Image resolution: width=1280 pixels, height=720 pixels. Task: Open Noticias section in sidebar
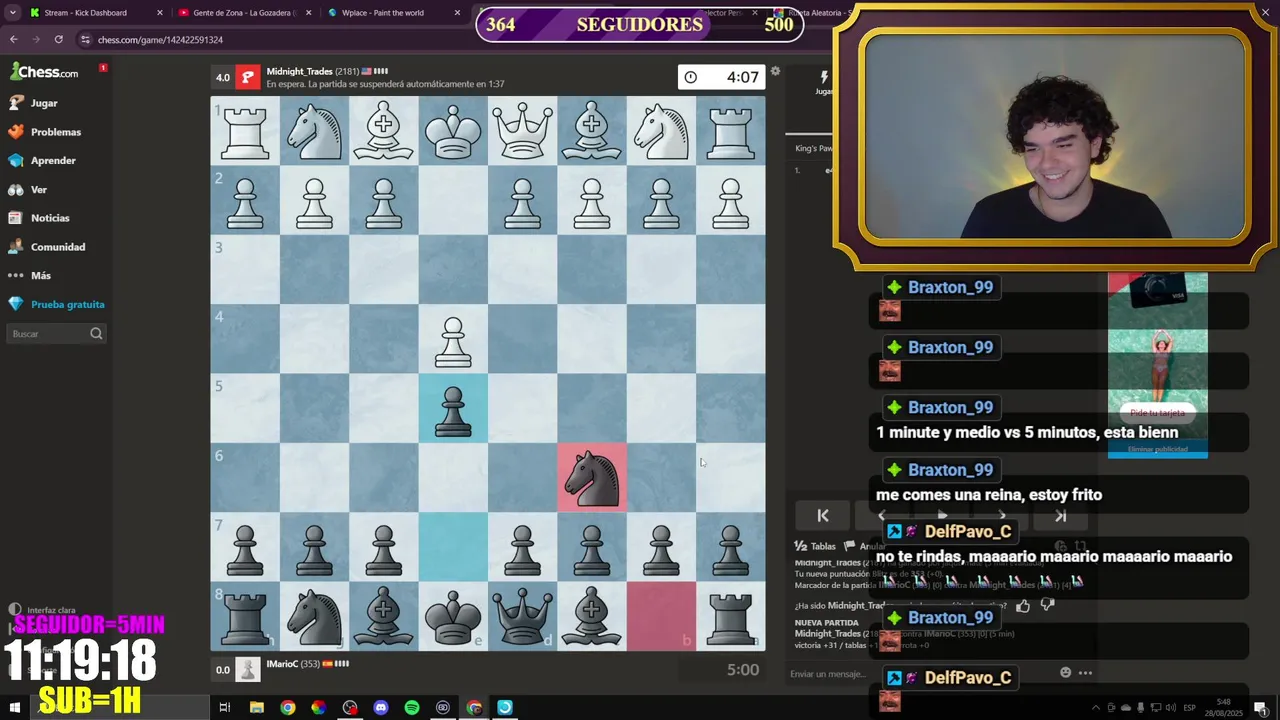point(39,218)
